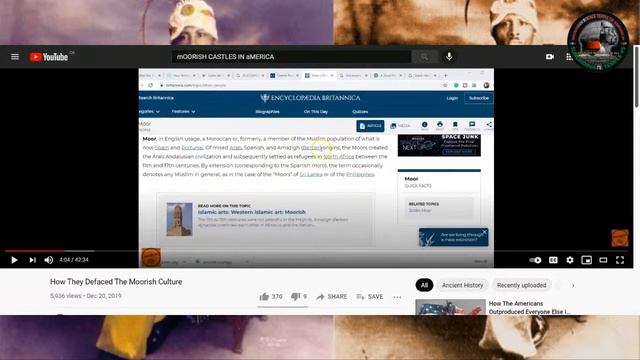Mute the video volume
Image resolution: width=640 pixels, height=360 pixels.
pyautogui.click(x=49, y=260)
